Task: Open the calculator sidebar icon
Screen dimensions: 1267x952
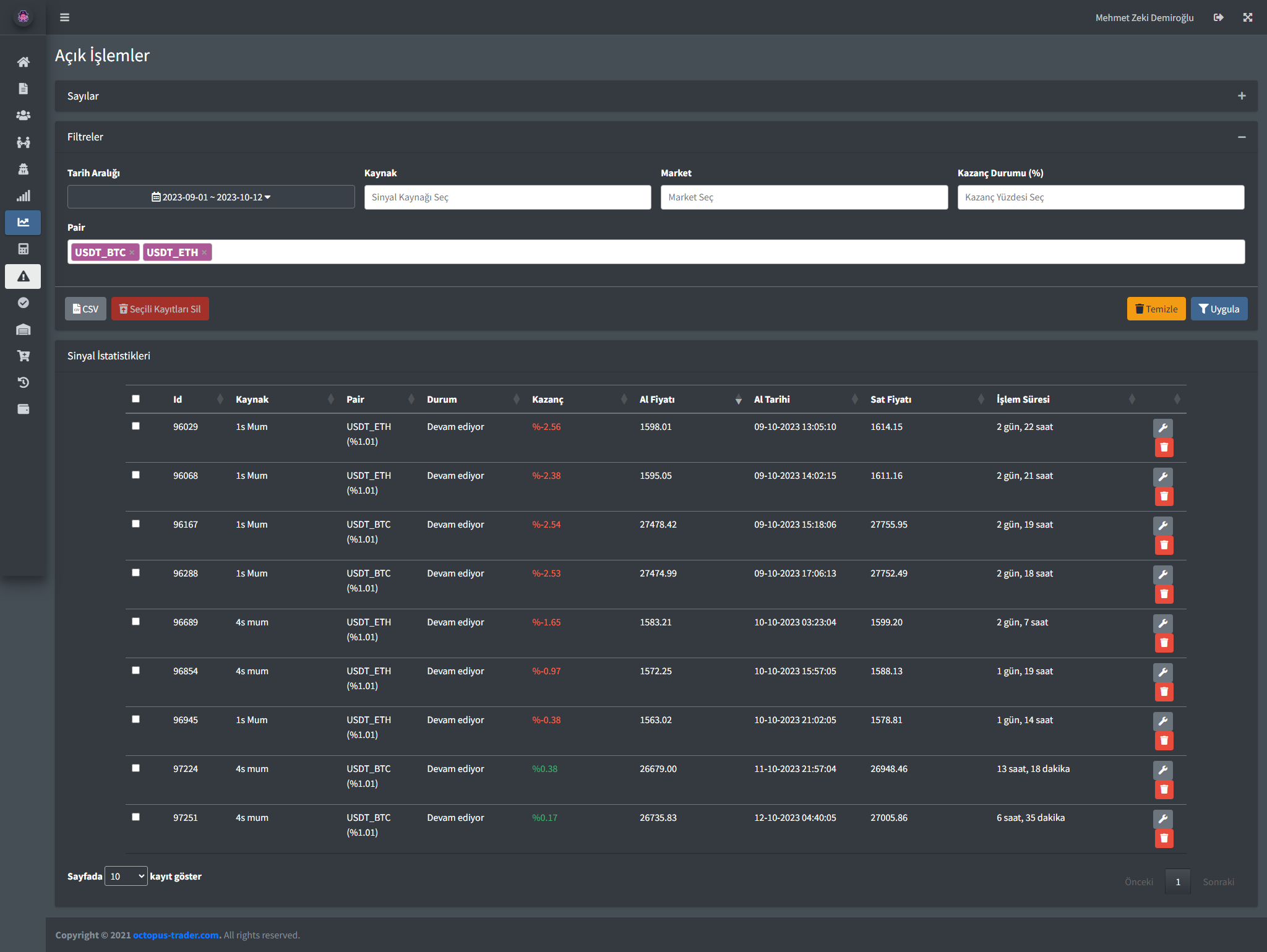Action: pos(23,249)
